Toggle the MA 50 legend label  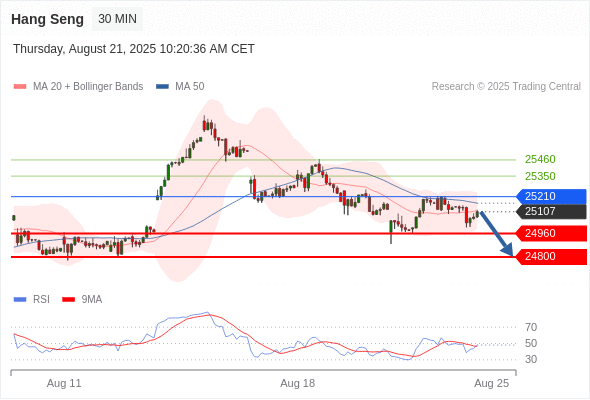pyautogui.click(x=190, y=87)
